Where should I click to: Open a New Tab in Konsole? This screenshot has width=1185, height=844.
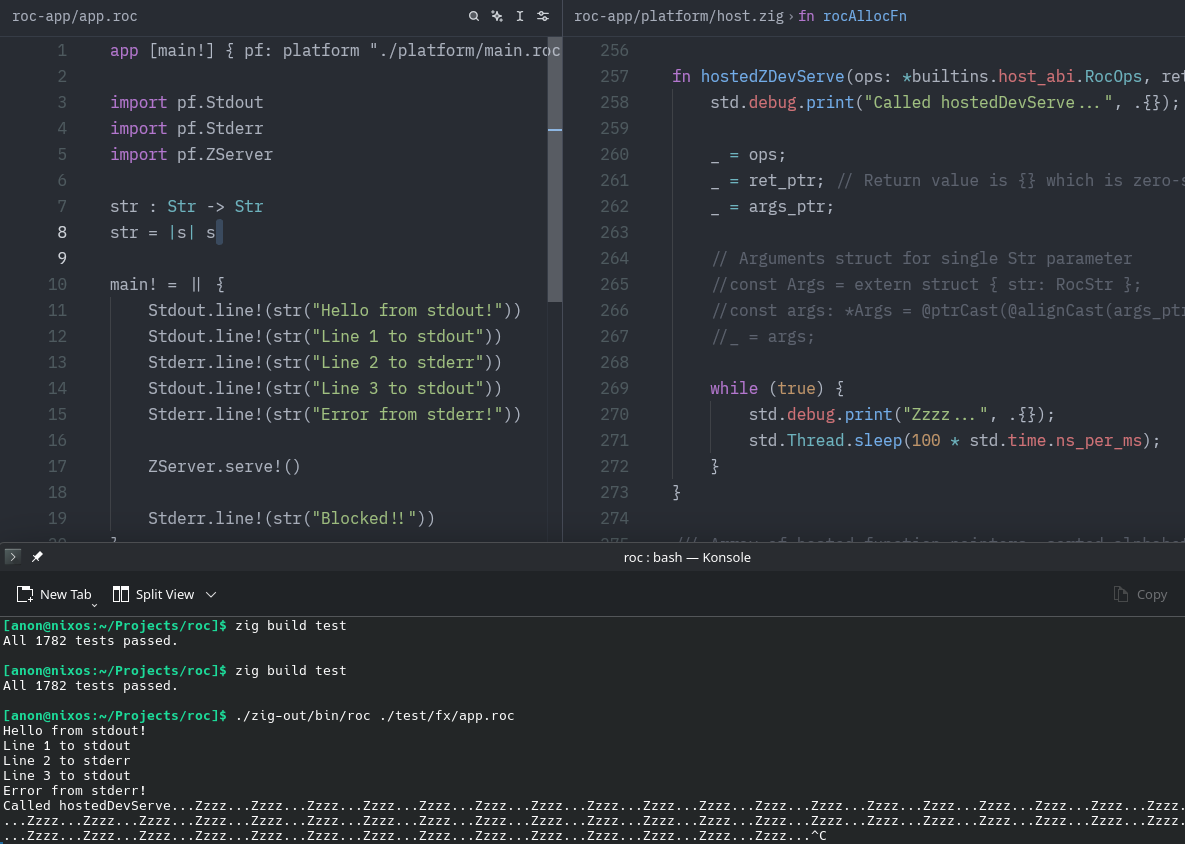point(54,594)
